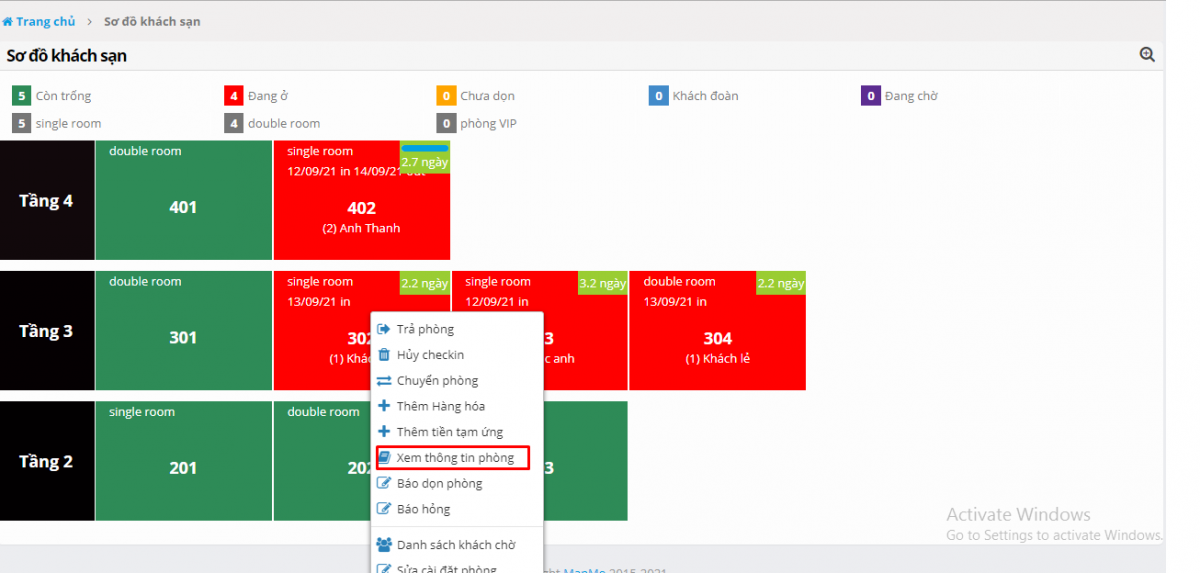Click the edit icon beside Báo dọn phòng
Screen dimensions: 1200x573
click(x=383, y=484)
